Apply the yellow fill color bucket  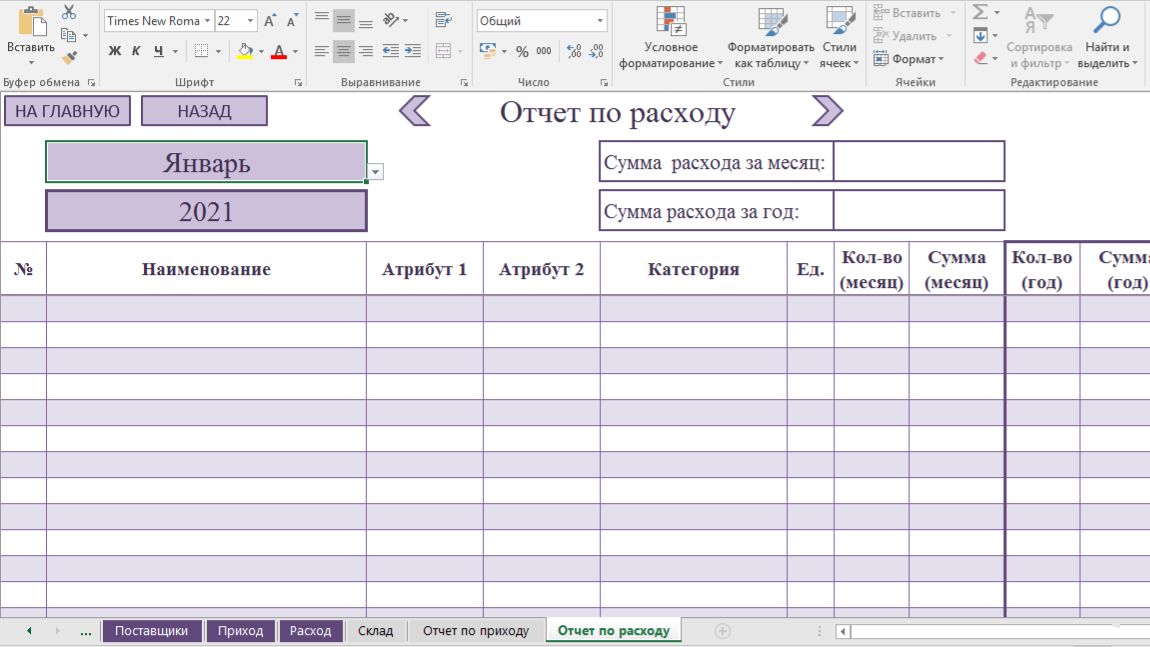coord(245,51)
